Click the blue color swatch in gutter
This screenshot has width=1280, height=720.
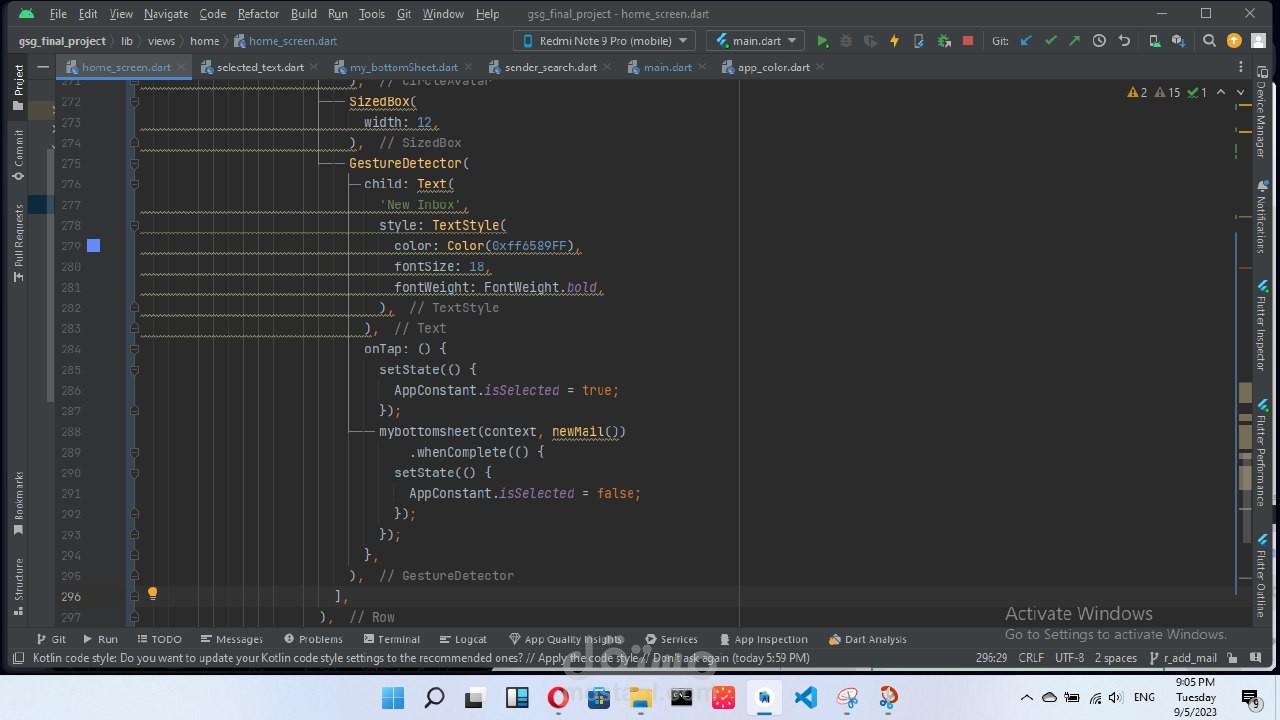(x=93, y=246)
